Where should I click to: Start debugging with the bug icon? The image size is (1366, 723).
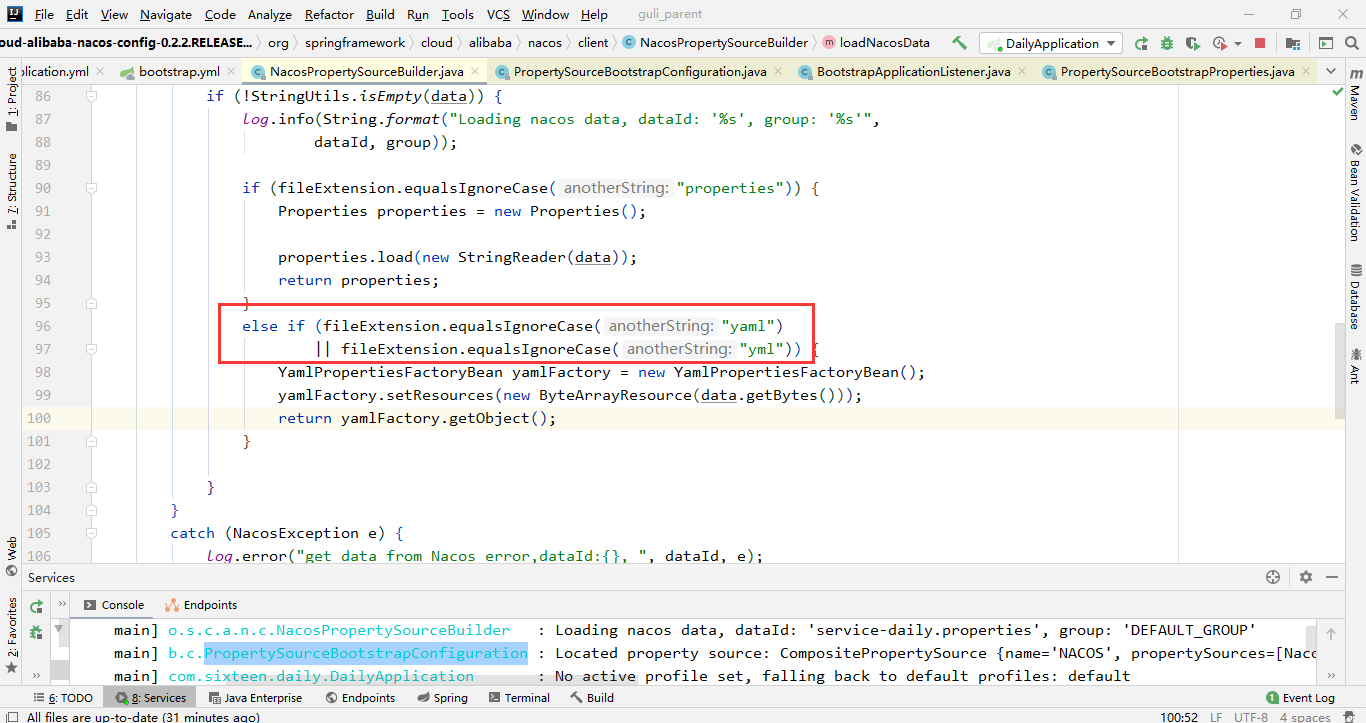click(1167, 43)
